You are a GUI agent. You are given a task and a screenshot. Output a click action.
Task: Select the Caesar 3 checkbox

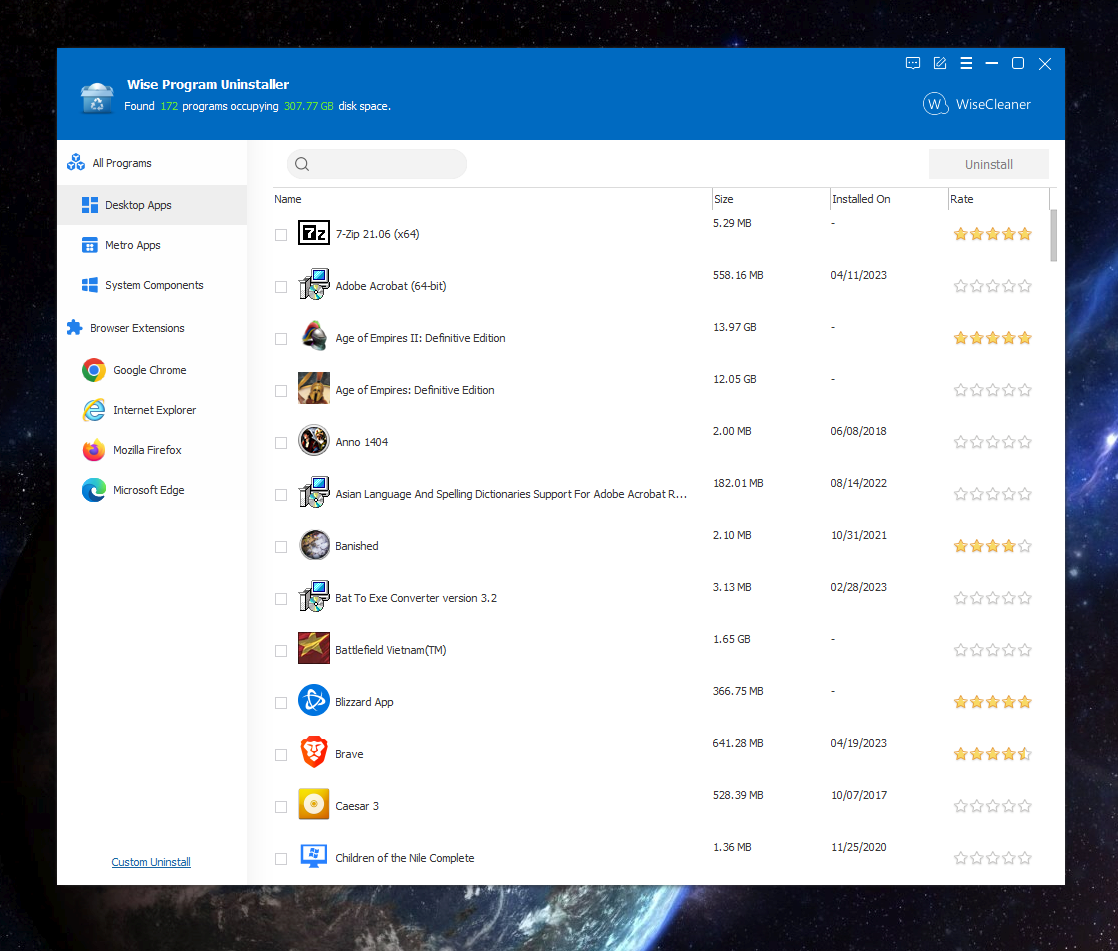[281, 807]
